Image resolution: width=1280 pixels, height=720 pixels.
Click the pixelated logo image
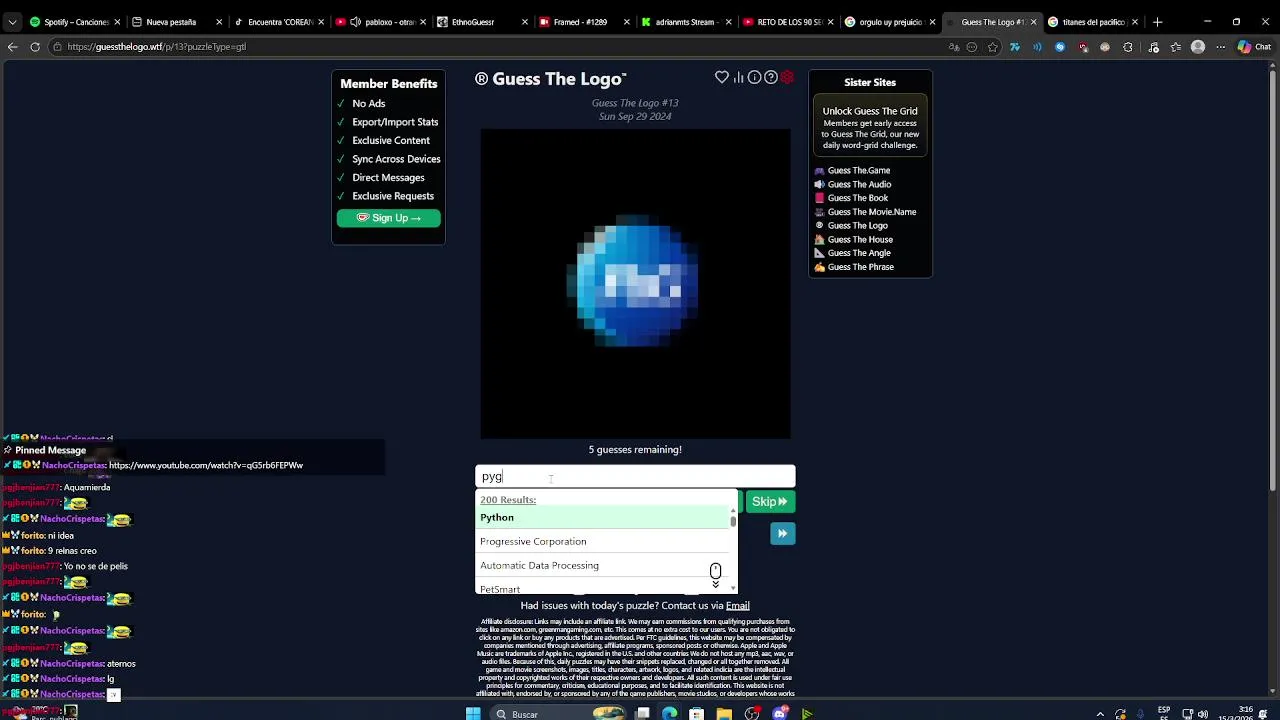[x=635, y=284]
